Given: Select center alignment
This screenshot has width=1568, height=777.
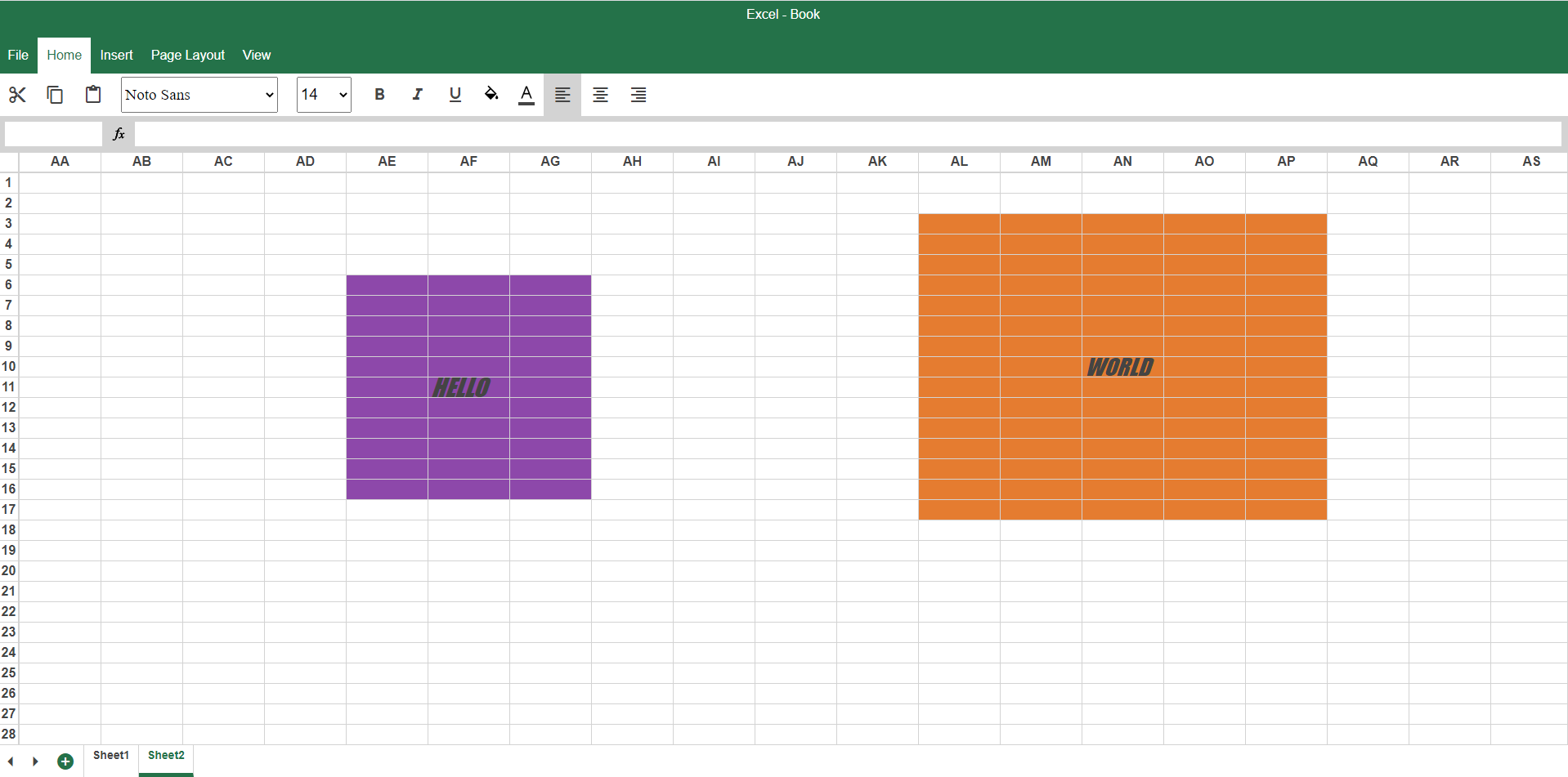Looking at the screenshot, I should point(600,95).
